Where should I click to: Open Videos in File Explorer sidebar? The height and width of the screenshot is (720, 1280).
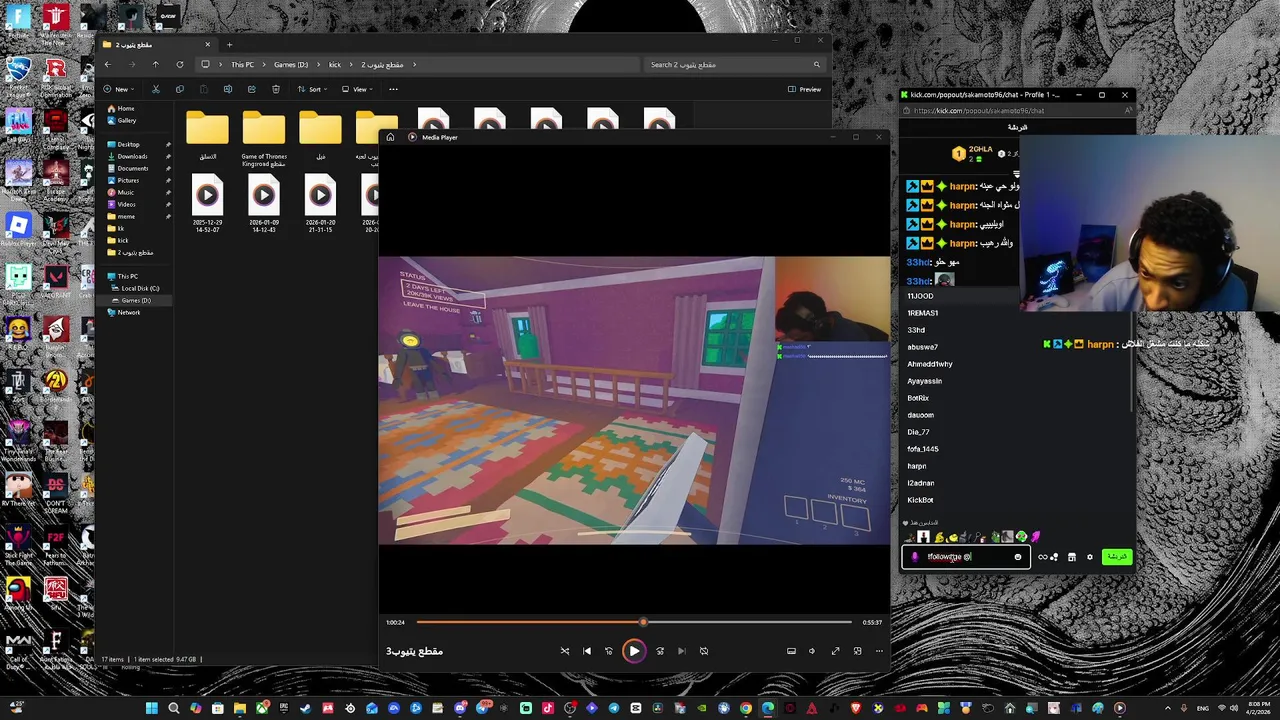[126, 204]
